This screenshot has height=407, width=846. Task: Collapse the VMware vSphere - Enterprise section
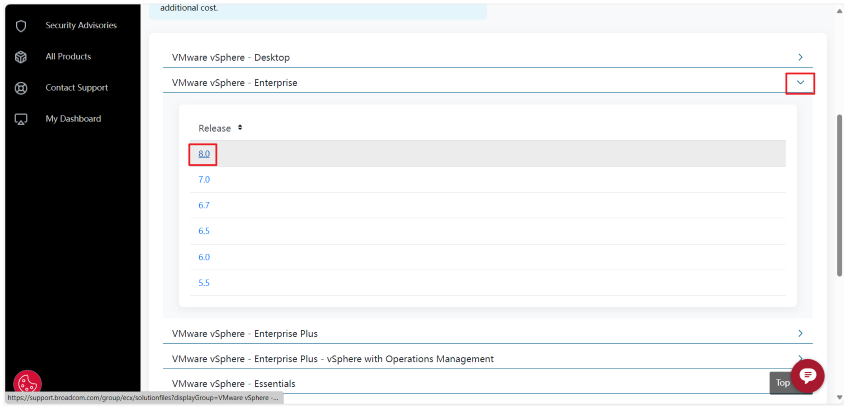coord(800,83)
